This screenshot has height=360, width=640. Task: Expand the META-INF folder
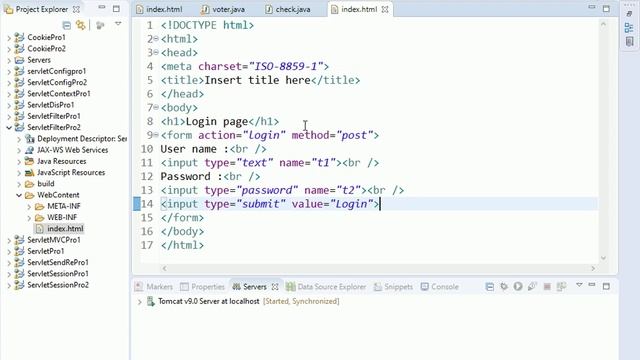tap(29, 207)
